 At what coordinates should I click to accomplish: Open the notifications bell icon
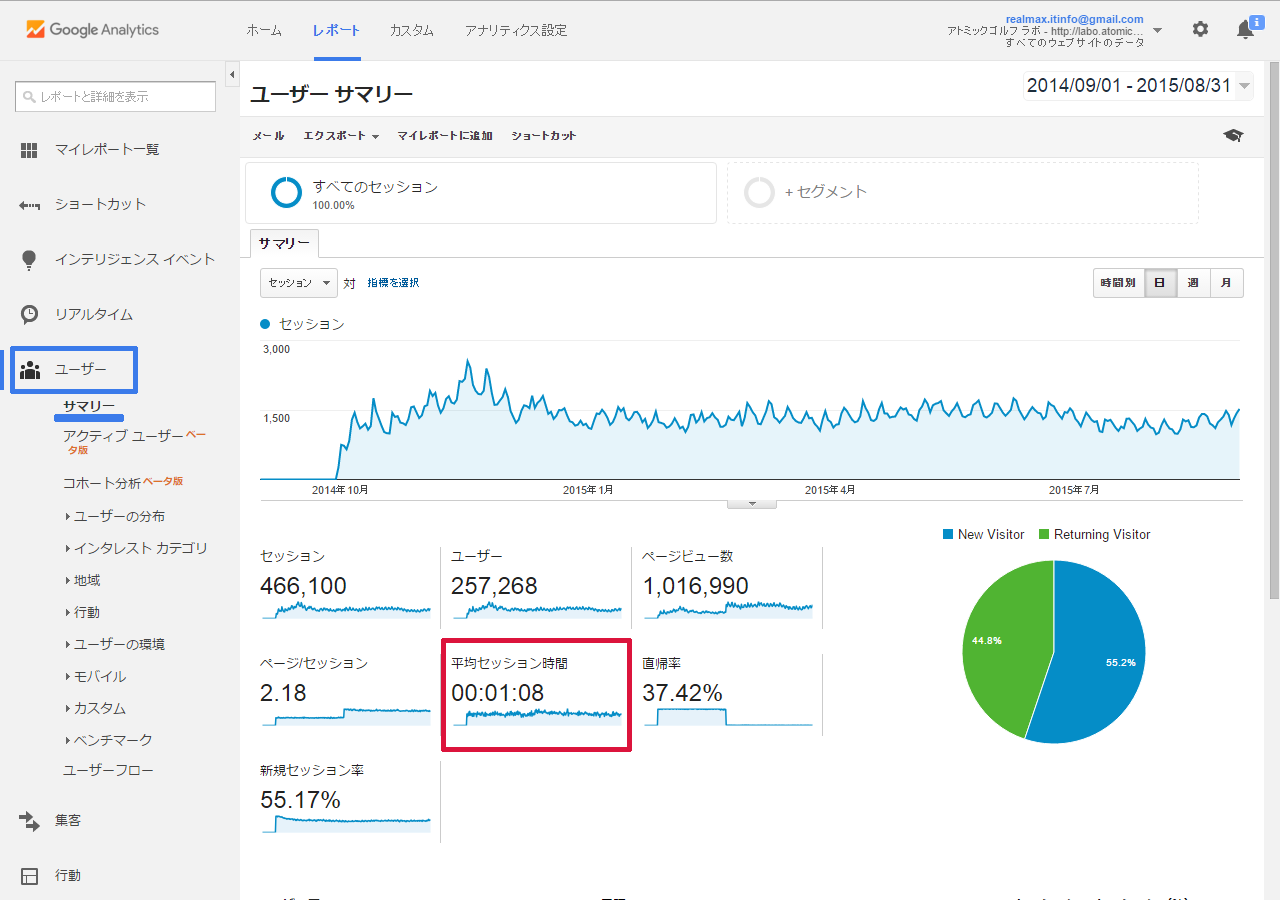click(1245, 30)
